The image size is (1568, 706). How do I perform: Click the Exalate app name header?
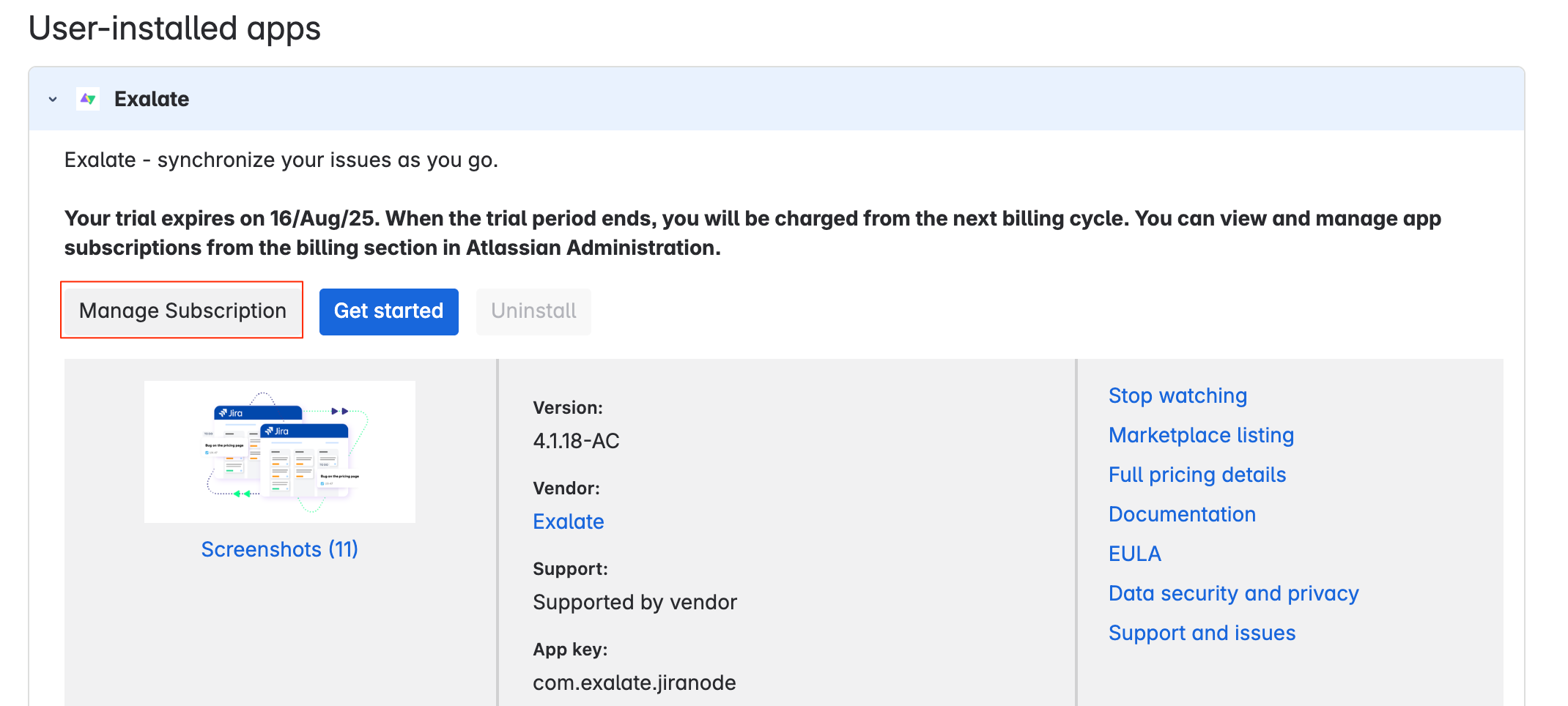pos(152,100)
